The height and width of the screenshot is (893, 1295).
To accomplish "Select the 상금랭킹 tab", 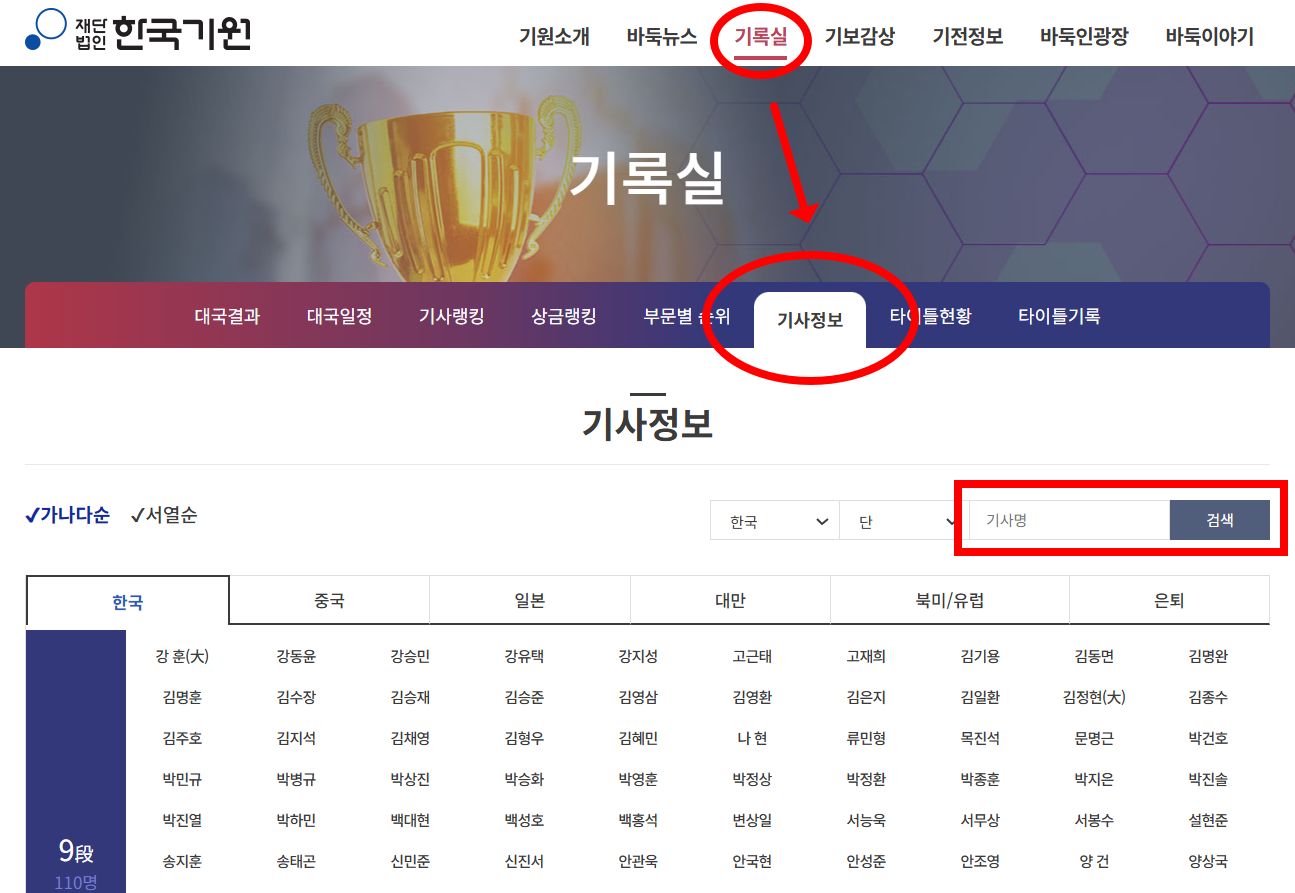I will click(x=563, y=315).
